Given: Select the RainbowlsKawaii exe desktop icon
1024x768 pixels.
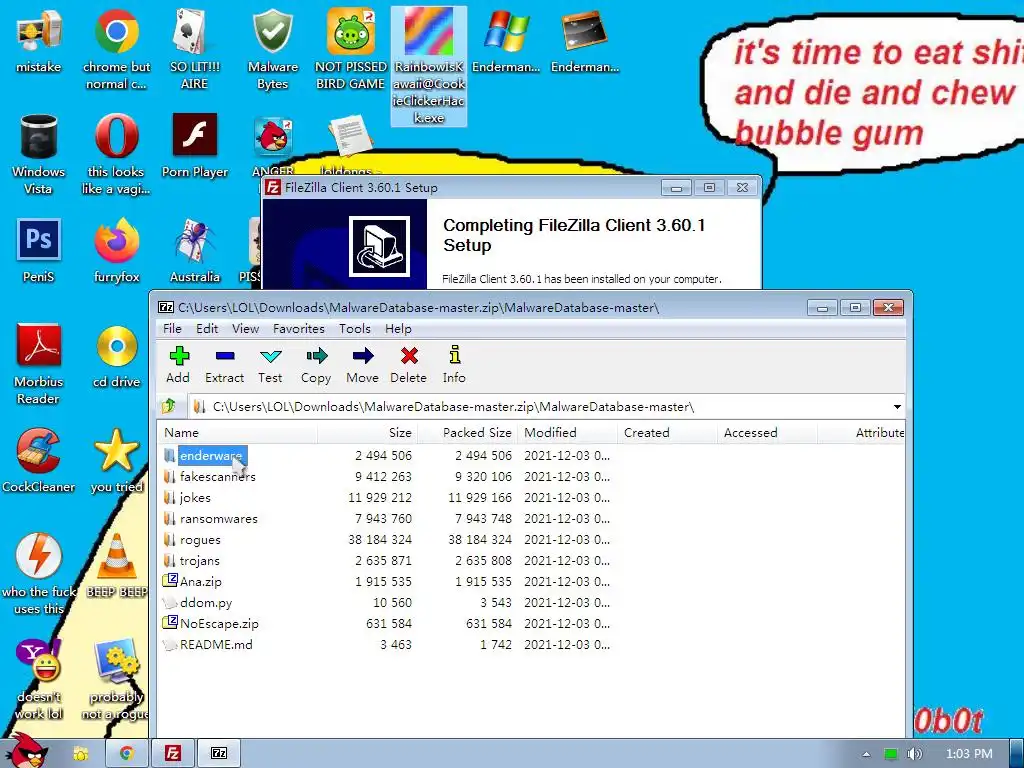Looking at the screenshot, I should [x=429, y=65].
